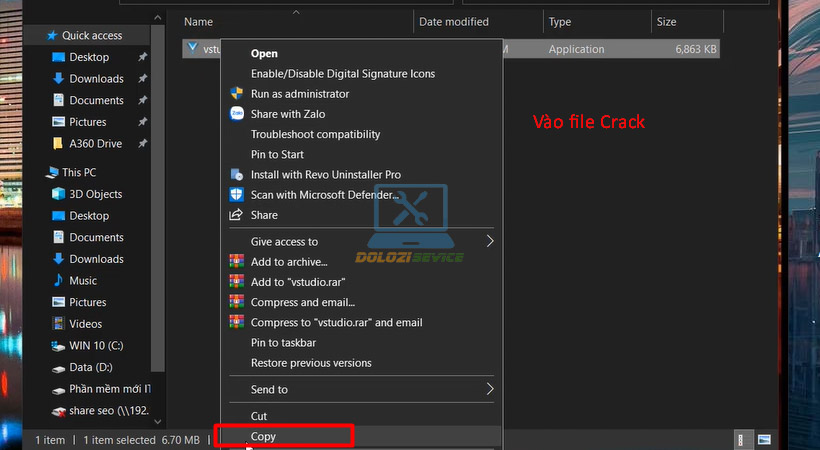The image size is (820, 450).
Task: Click the This PC computer icon
Action: 52,172
